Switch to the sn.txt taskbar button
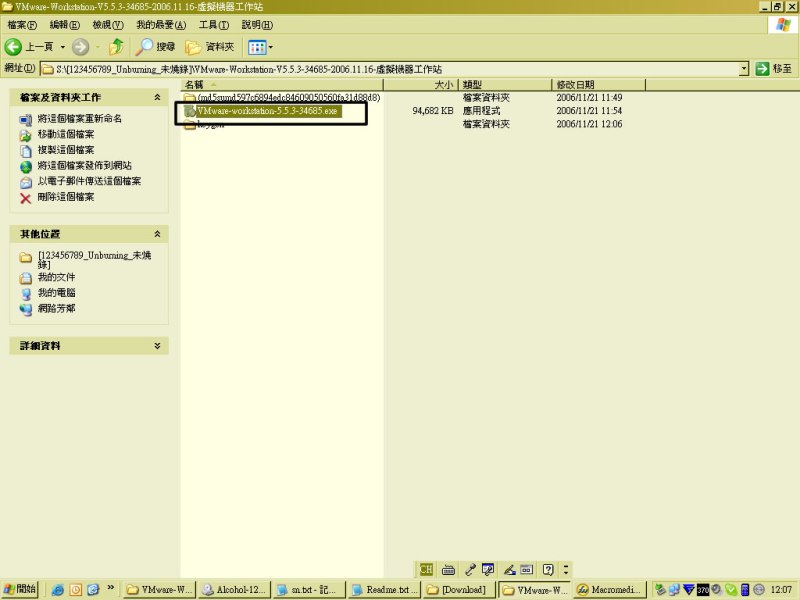Screen dimensions: 800x600 click(x=309, y=590)
